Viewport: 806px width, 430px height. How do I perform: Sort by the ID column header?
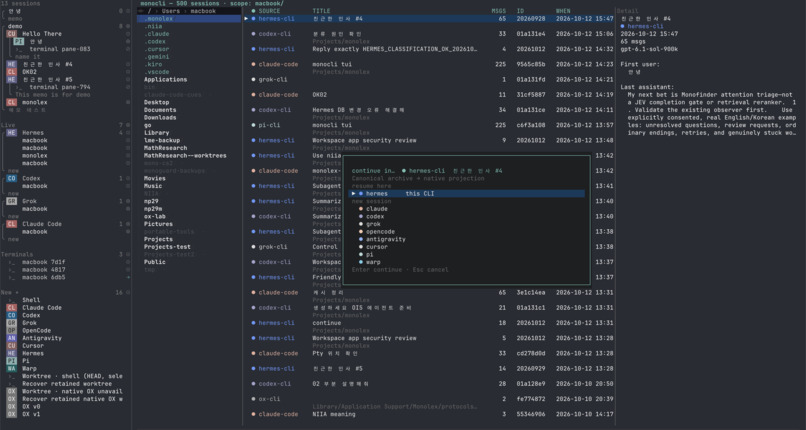(521, 11)
